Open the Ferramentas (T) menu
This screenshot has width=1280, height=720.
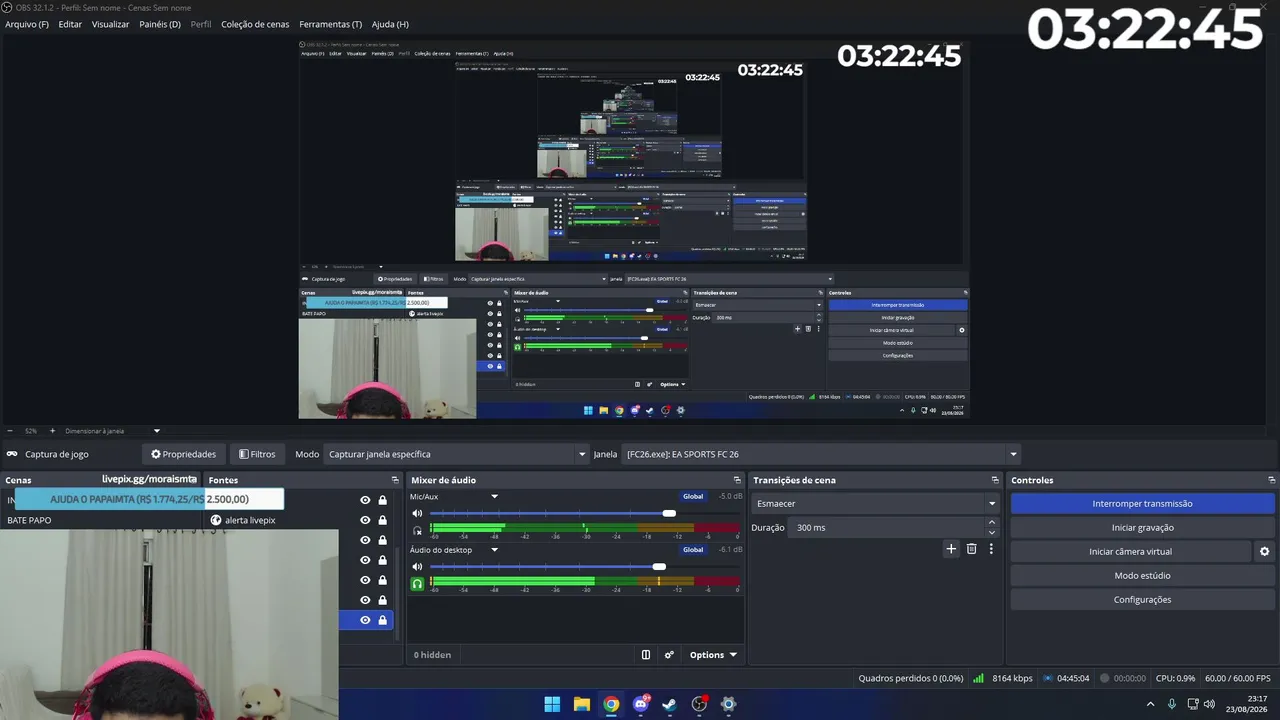tap(331, 24)
